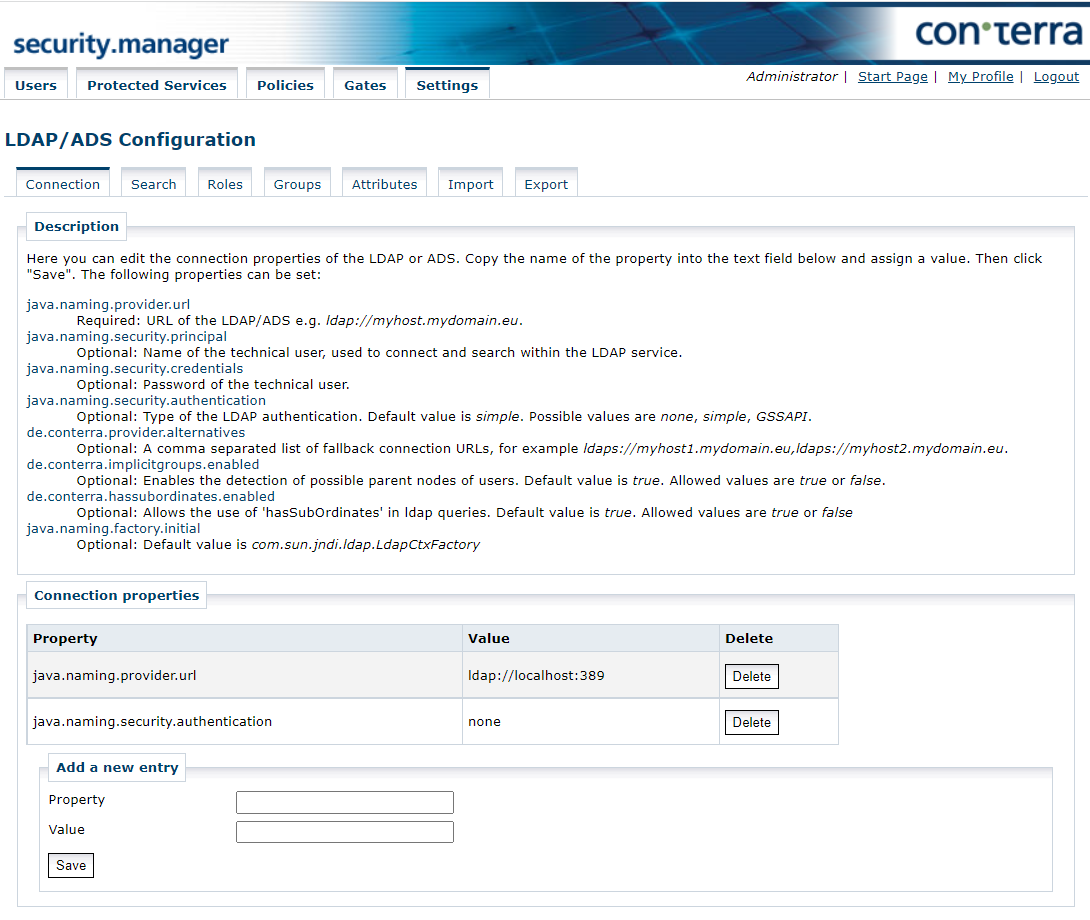1090x920 pixels.
Task: Switch to the Search sub-tab
Action: click(x=153, y=184)
